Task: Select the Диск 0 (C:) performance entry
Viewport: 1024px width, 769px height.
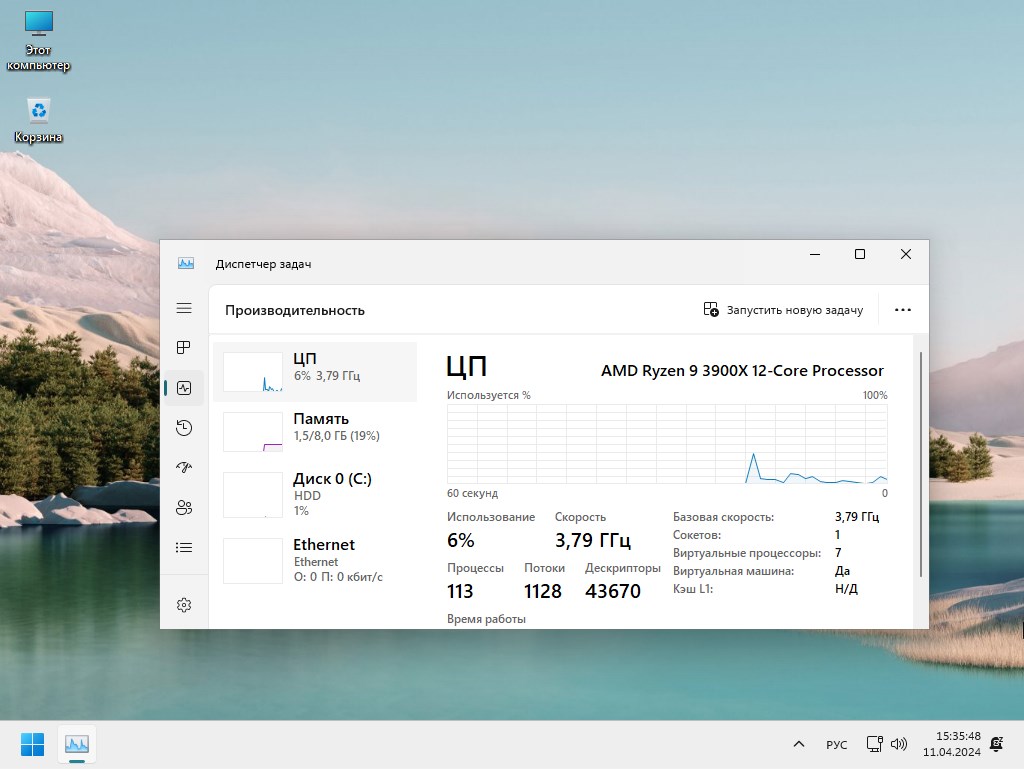Action: tap(315, 494)
